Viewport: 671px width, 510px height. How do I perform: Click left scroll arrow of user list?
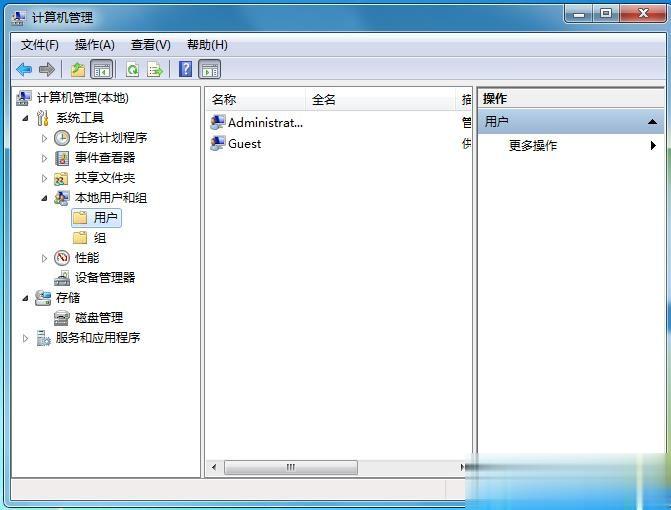point(214,467)
